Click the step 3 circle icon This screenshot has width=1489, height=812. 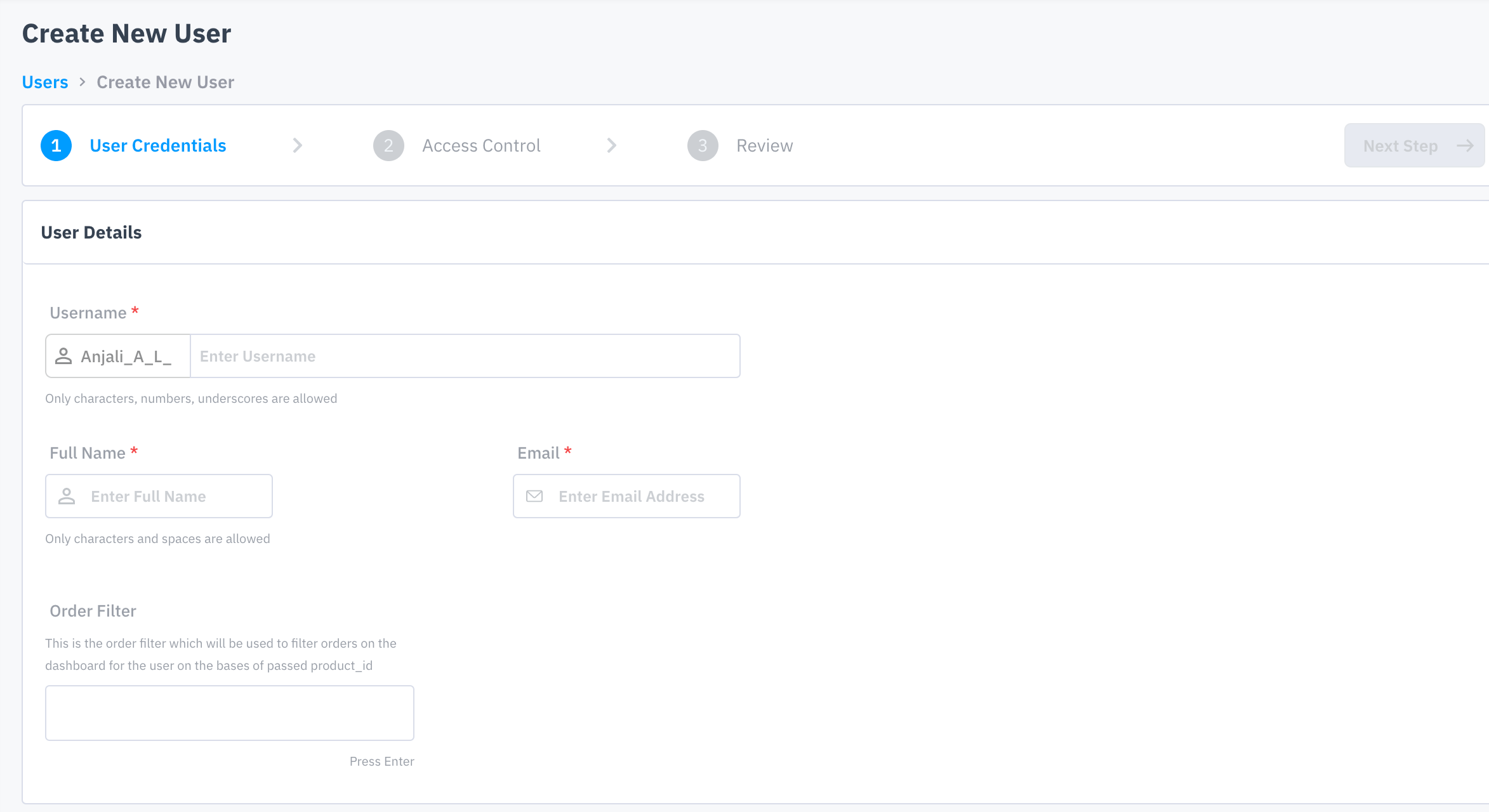click(x=703, y=146)
